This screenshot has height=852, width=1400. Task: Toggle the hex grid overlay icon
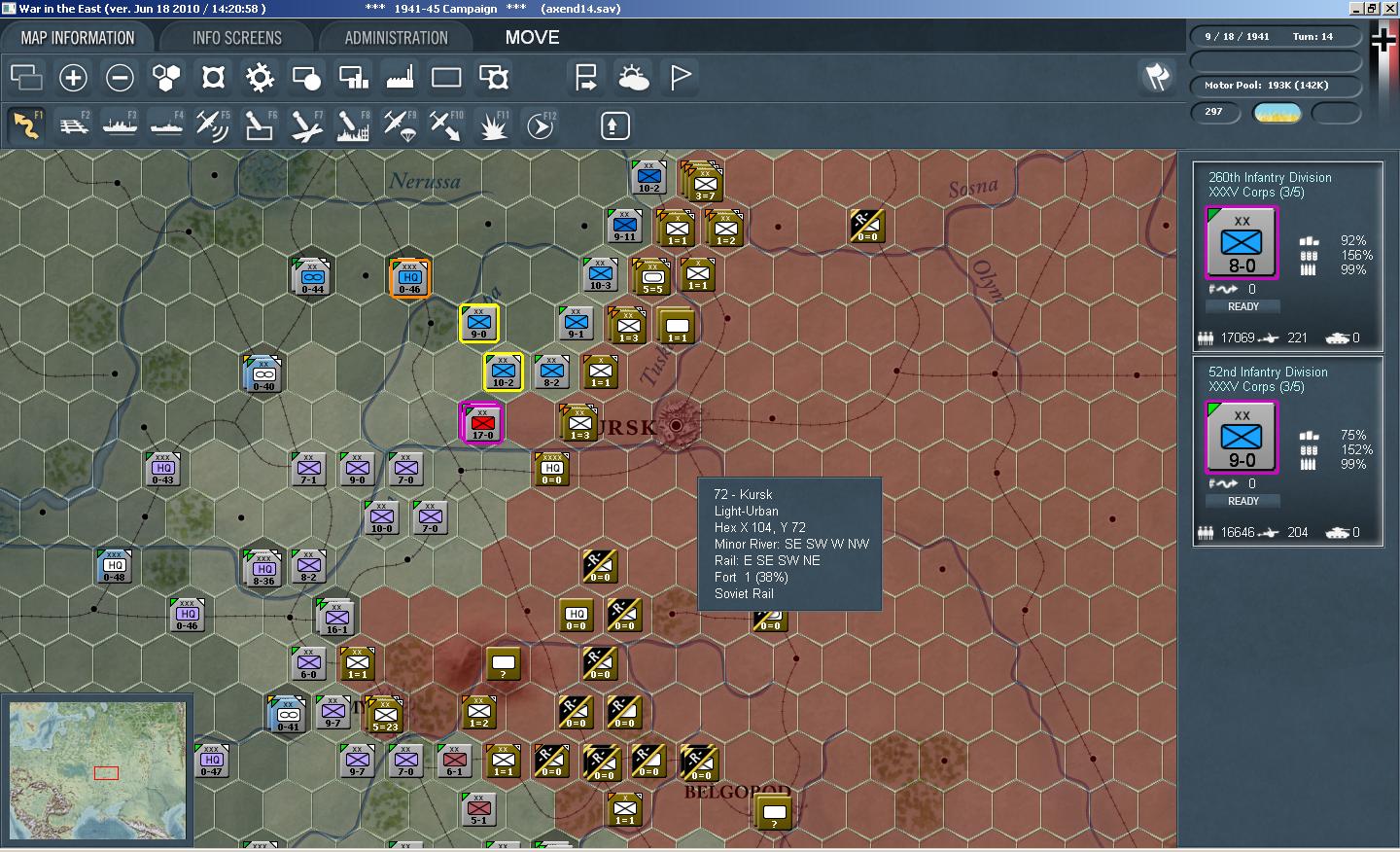166,78
